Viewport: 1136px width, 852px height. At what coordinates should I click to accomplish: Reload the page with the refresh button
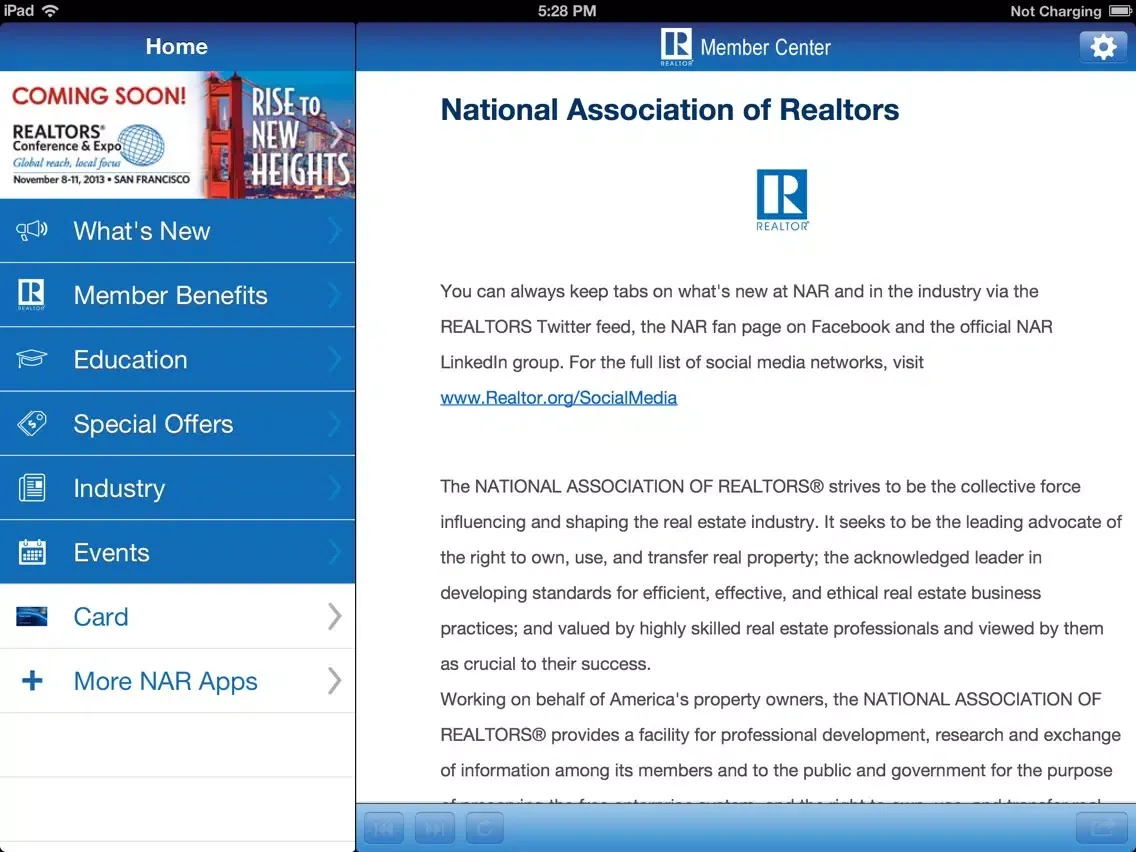pos(485,828)
